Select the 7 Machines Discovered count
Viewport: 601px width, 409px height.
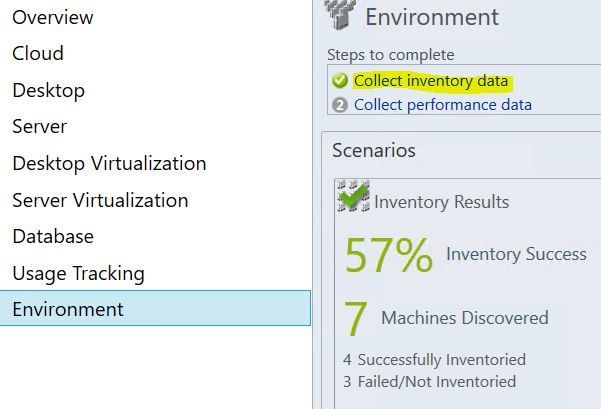356,319
